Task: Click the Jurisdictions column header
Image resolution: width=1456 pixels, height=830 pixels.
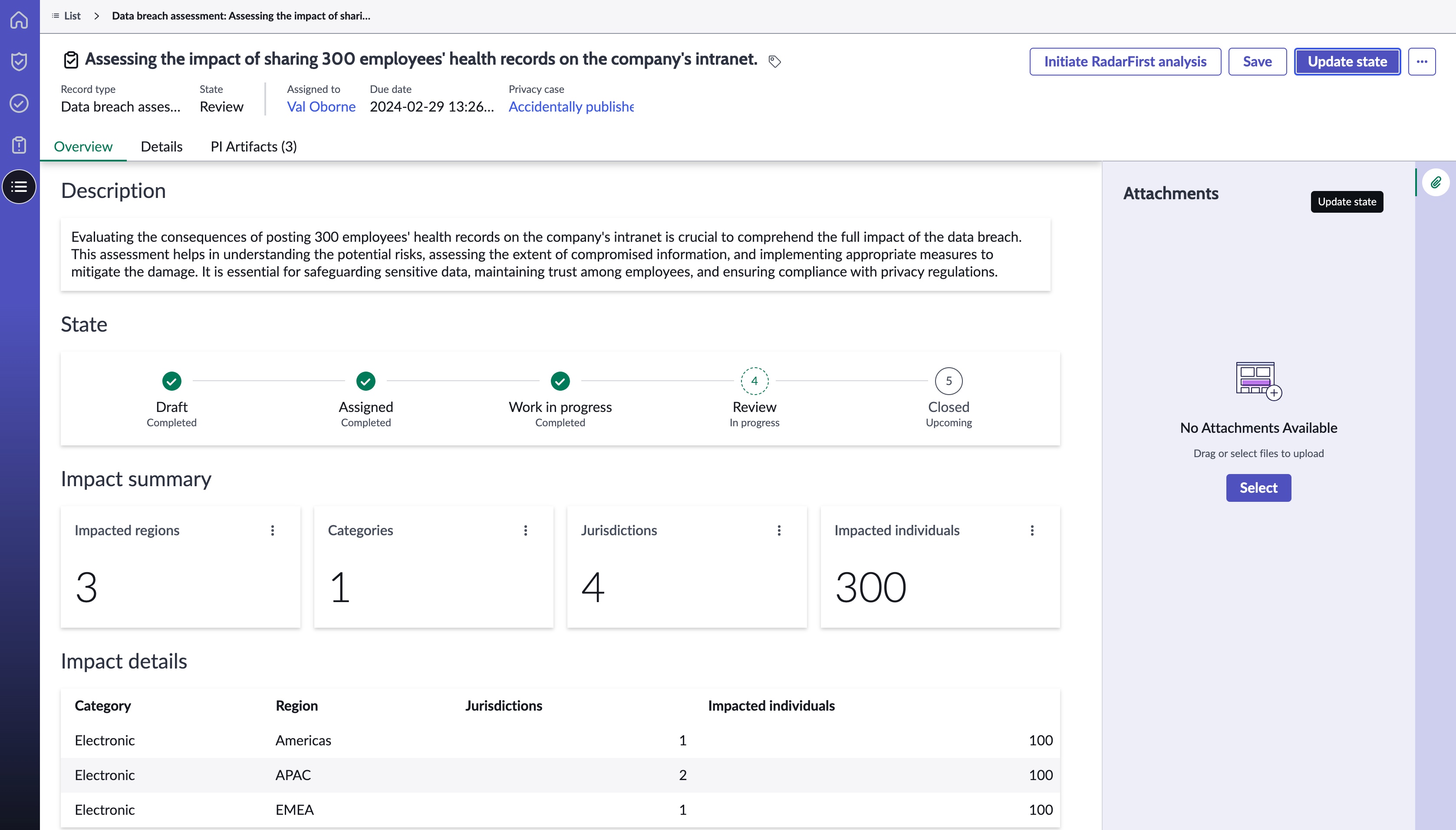Action: 504,706
